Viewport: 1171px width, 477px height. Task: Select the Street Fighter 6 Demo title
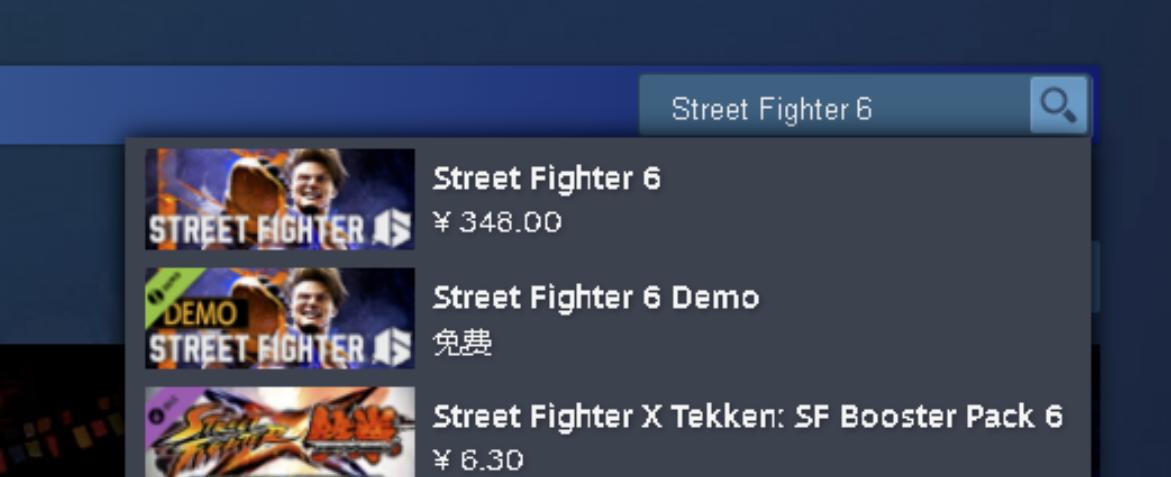[x=596, y=298]
